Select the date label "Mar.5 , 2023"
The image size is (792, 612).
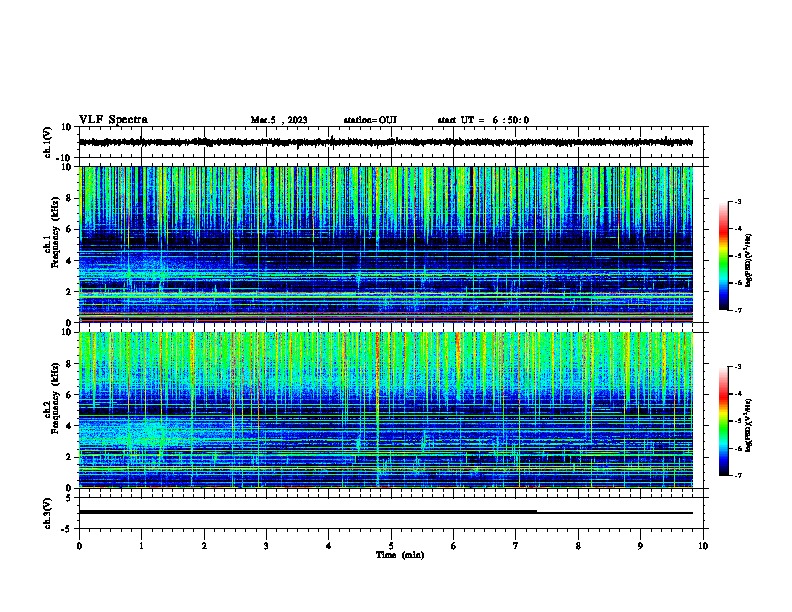coord(279,120)
